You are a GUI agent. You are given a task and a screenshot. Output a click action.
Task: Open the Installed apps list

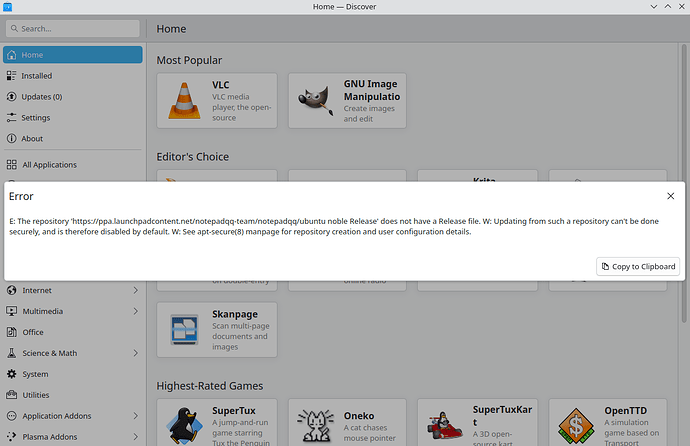tap(73, 76)
